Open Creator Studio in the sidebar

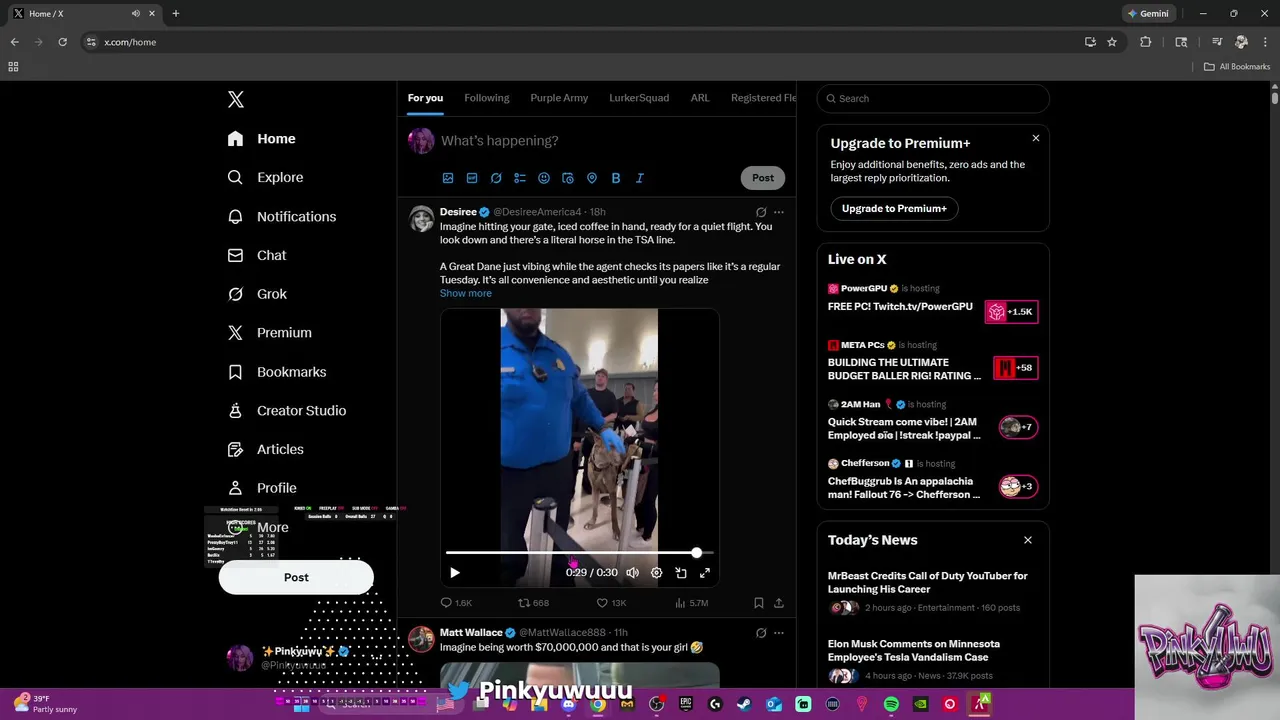click(x=287, y=411)
